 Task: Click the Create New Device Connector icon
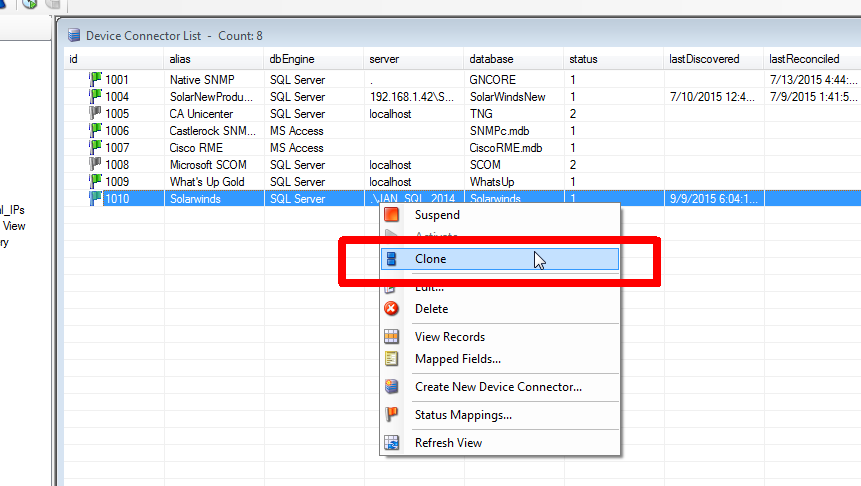(x=392, y=387)
